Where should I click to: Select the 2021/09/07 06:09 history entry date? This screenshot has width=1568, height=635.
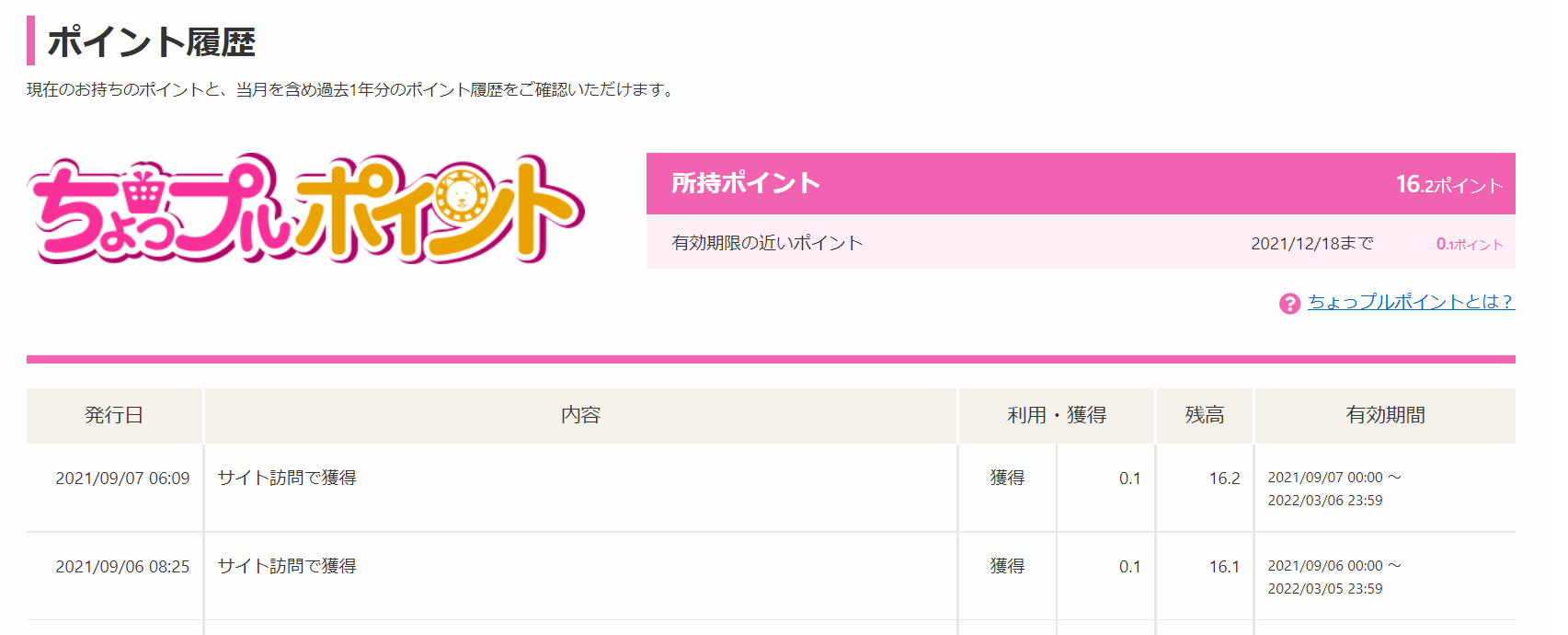tap(122, 479)
